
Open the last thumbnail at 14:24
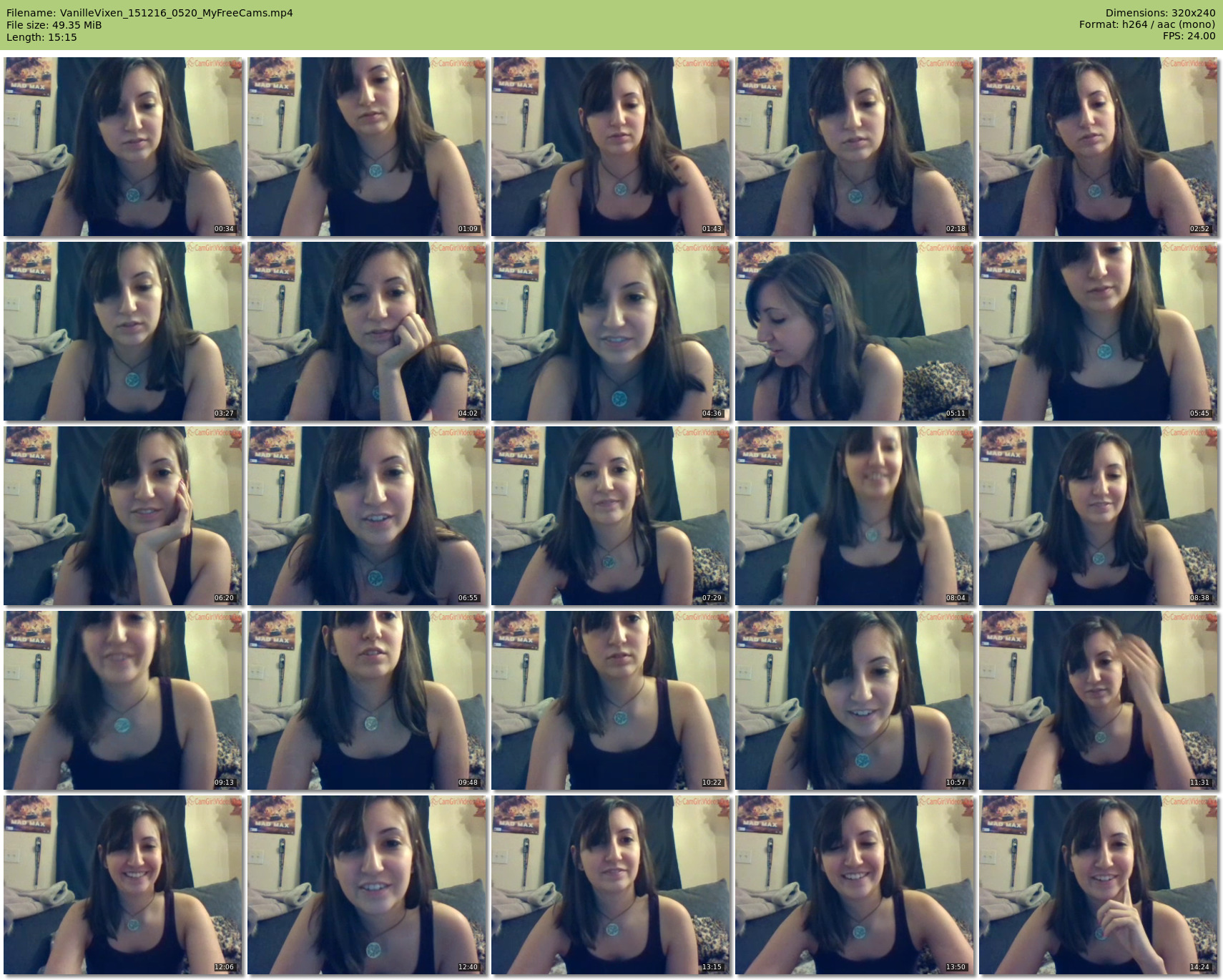click(1099, 885)
